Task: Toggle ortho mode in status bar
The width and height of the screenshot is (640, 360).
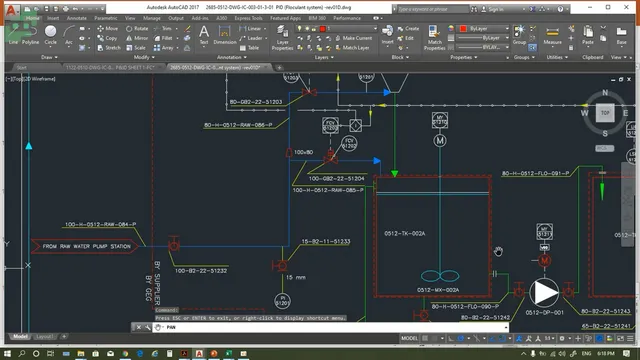Action: click(x=451, y=338)
